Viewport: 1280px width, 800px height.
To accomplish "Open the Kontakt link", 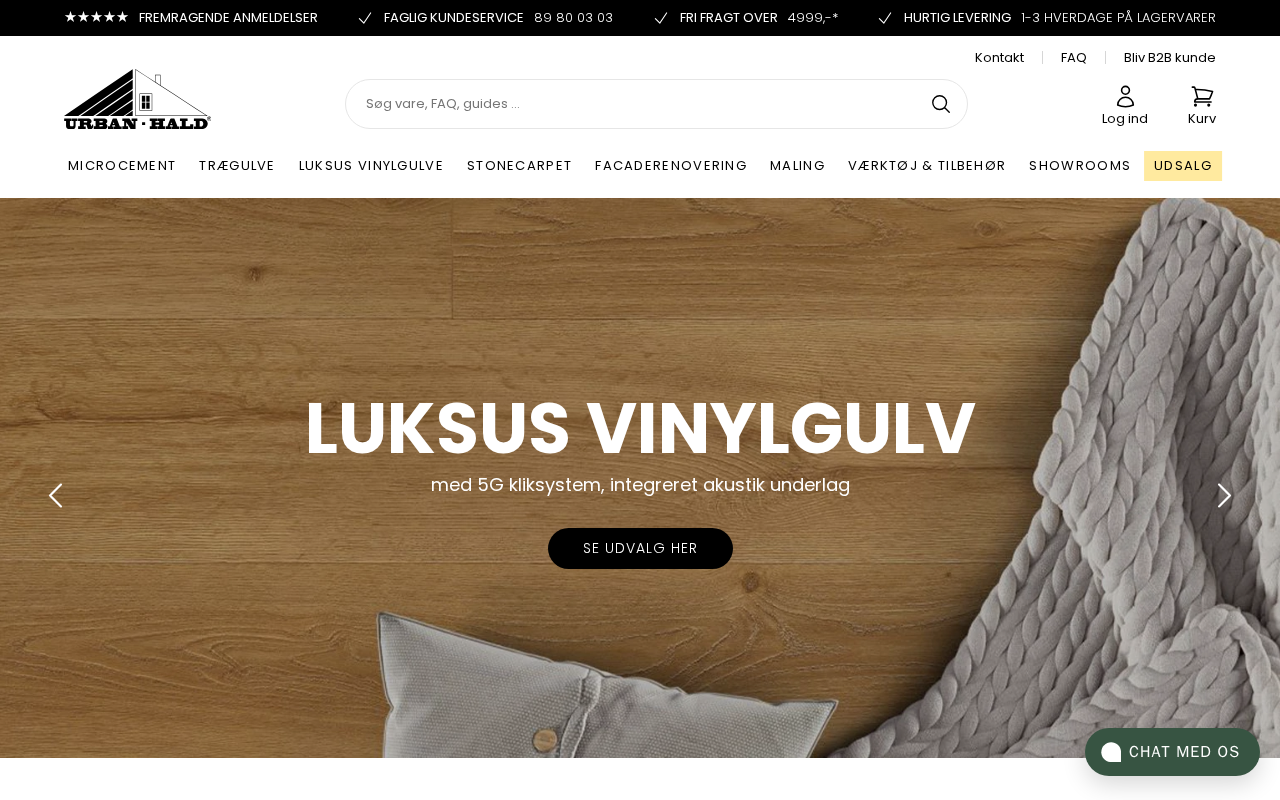I will coord(999,58).
